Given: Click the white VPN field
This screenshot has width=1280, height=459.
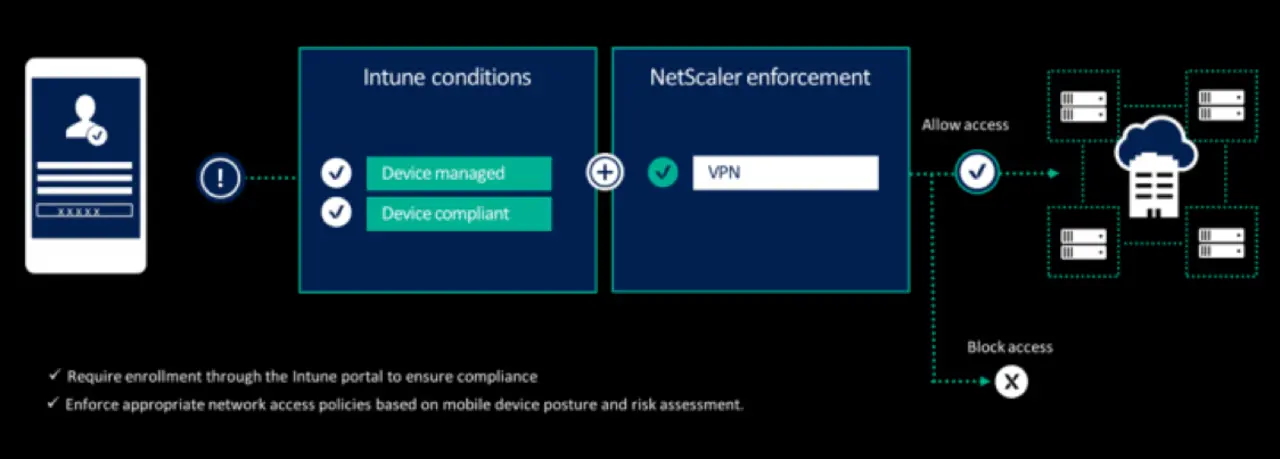Looking at the screenshot, I should click(x=785, y=172).
